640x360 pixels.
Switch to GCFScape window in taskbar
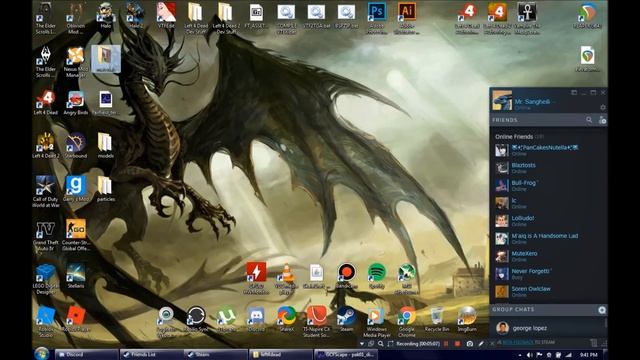click(345, 354)
